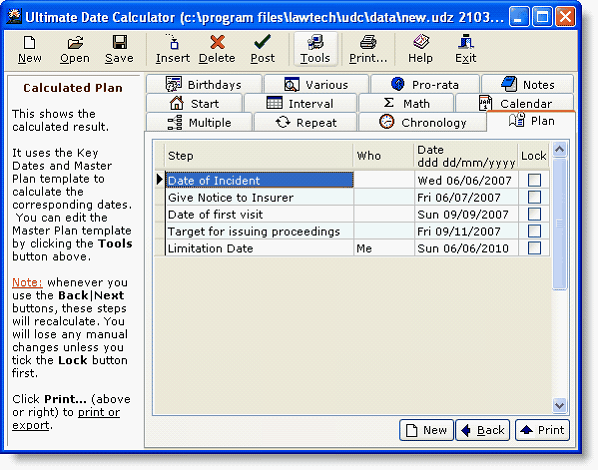Viewport: 599px width, 471px height.
Task: Click the 'Me' cell in Who column
Action: 384,248
